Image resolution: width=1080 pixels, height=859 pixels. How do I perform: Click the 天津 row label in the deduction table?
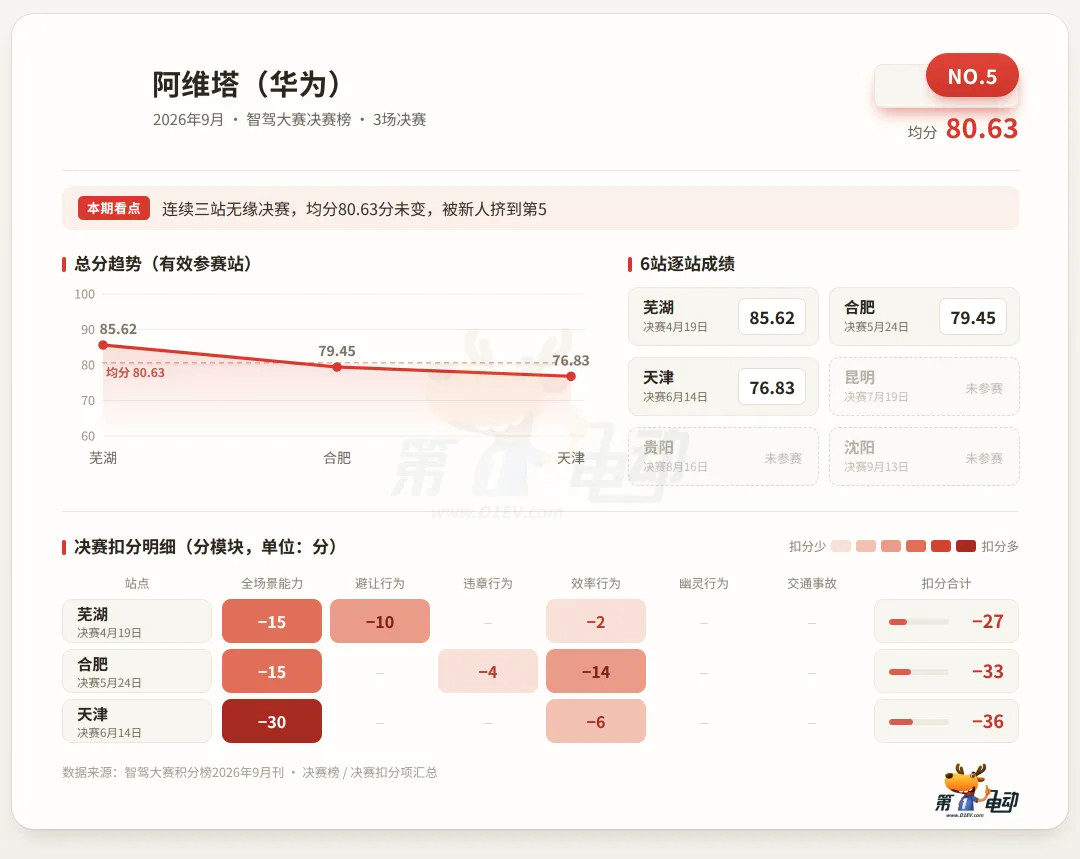tap(136, 721)
